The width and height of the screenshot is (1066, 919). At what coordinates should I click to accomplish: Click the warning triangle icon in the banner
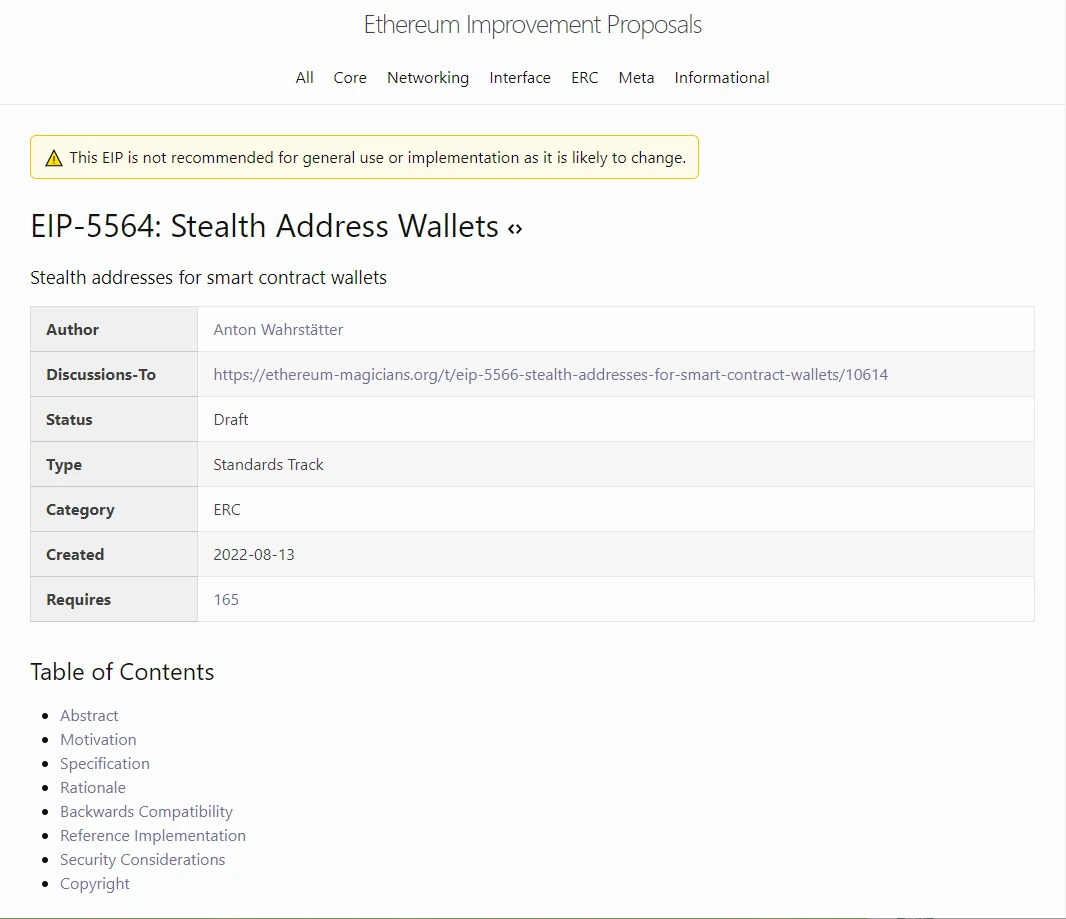pyautogui.click(x=54, y=158)
